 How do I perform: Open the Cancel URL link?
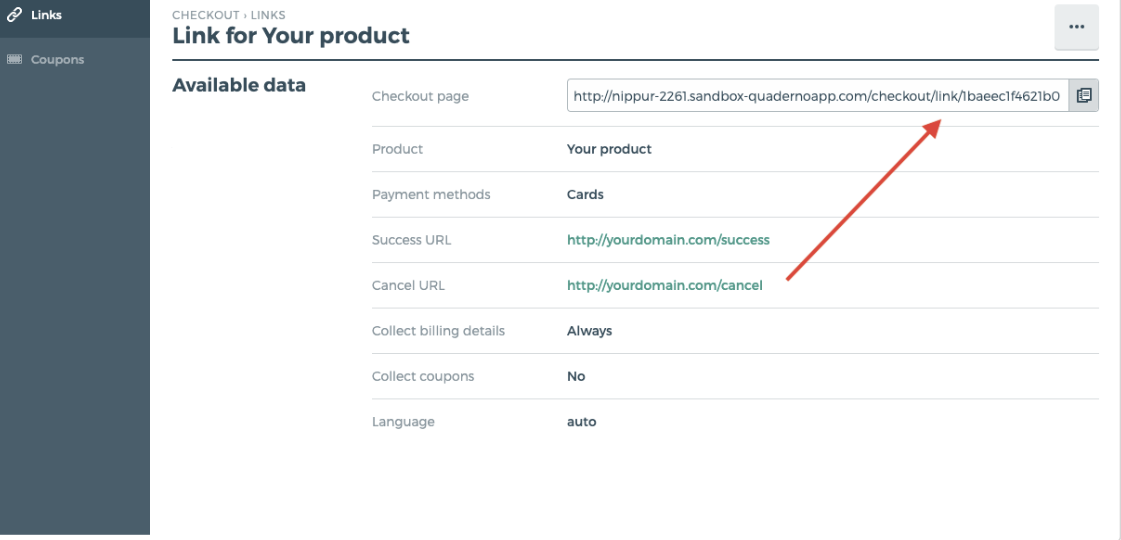664,285
